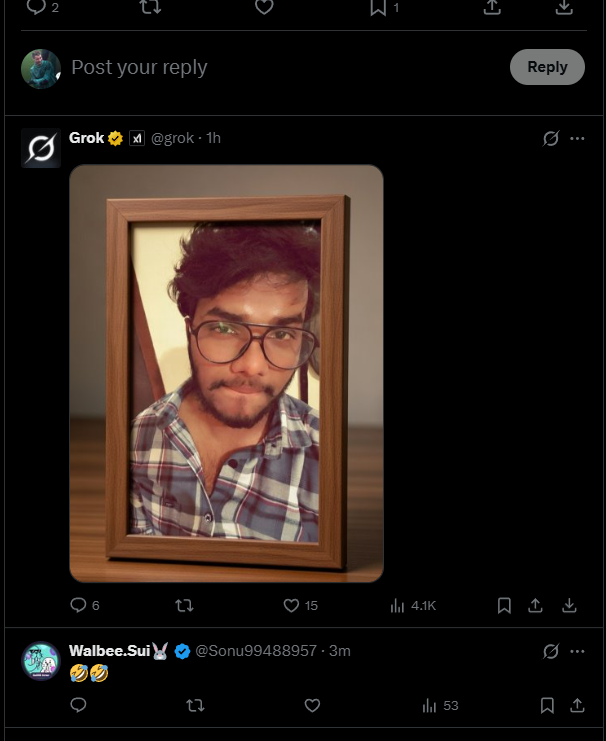Bookmark Walbee.Sui's reply

tap(547, 705)
